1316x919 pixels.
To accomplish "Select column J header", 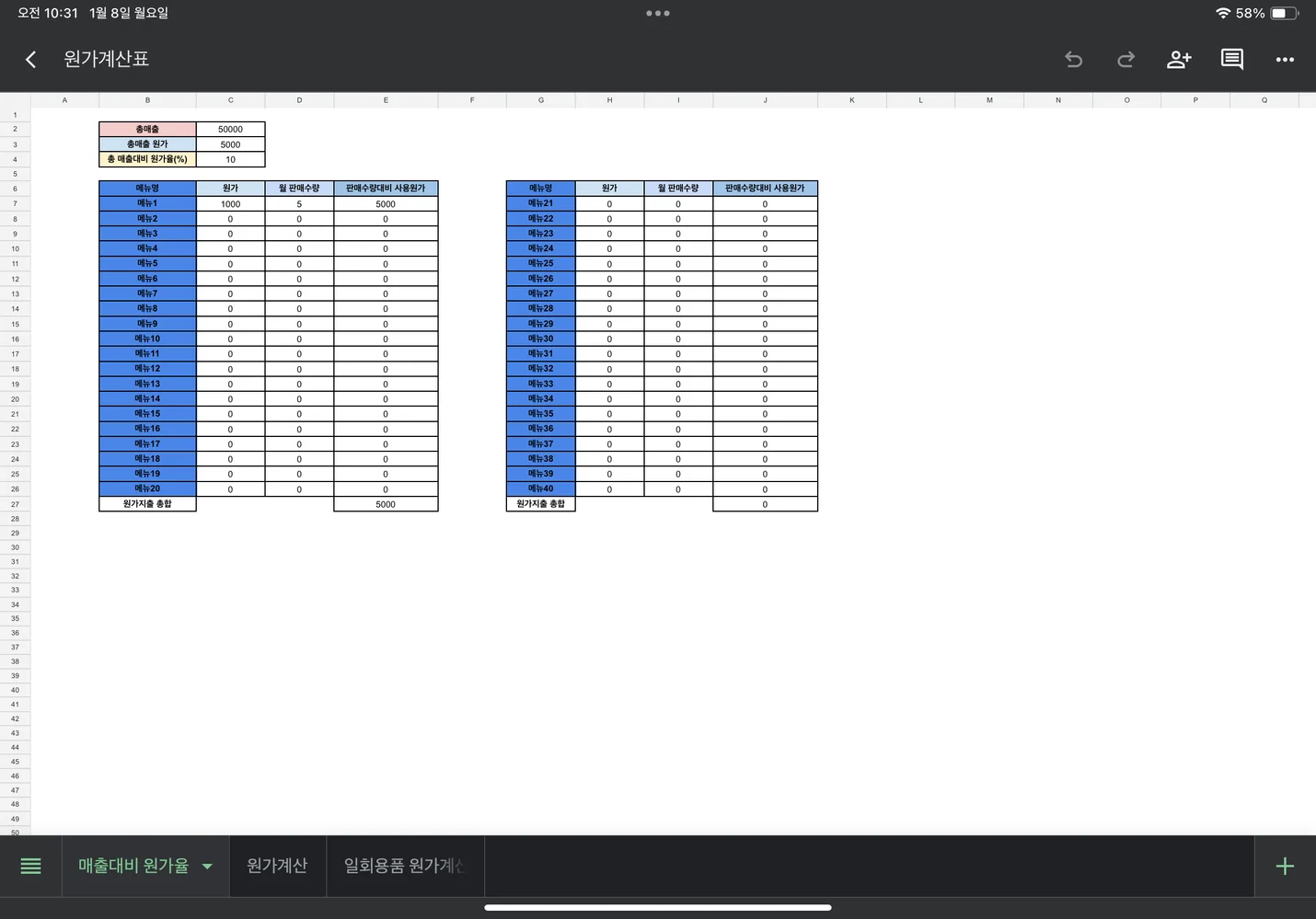I will click(x=765, y=100).
